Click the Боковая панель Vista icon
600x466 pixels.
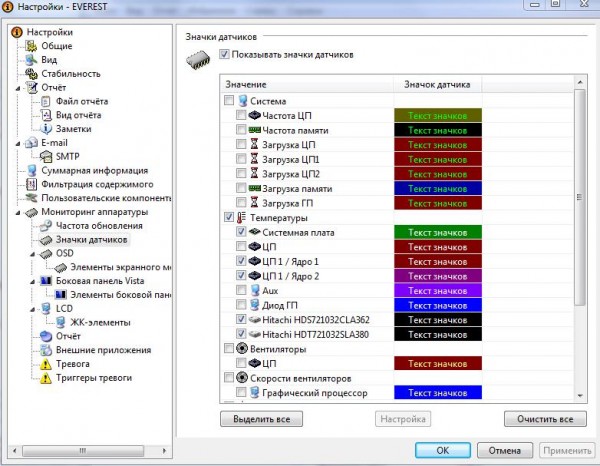[x=32, y=282]
